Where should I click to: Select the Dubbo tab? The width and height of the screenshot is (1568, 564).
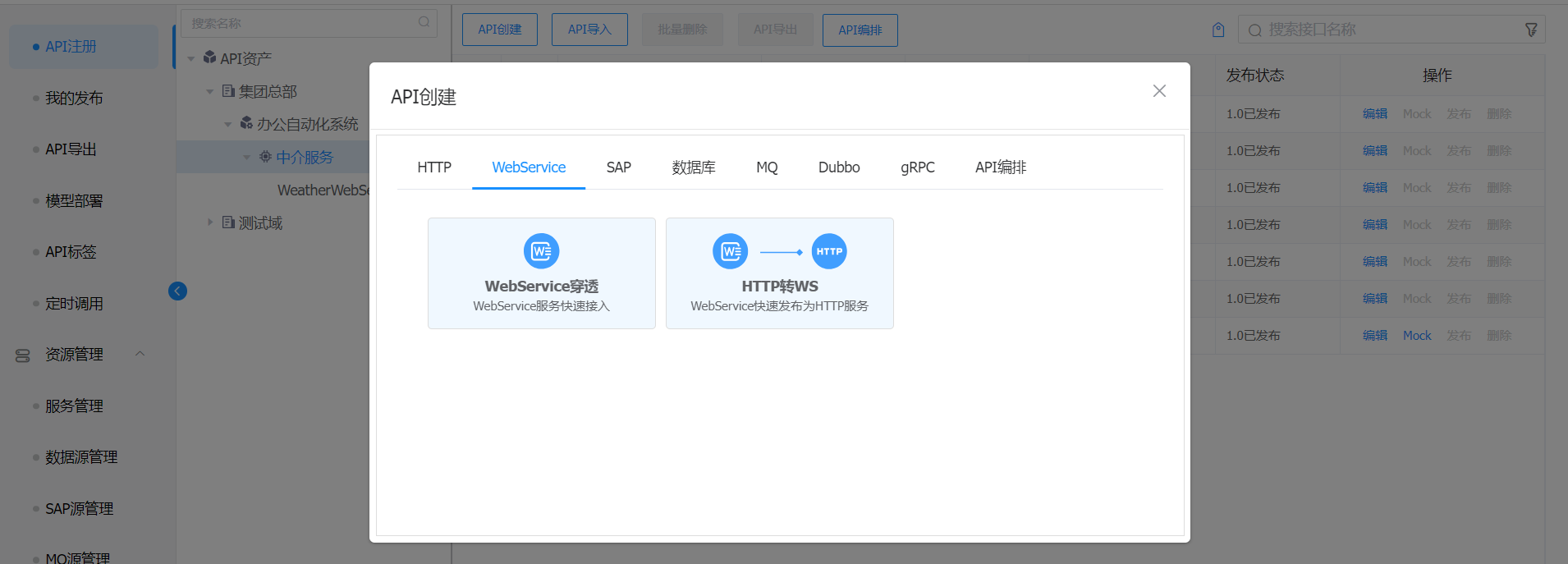[838, 167]
